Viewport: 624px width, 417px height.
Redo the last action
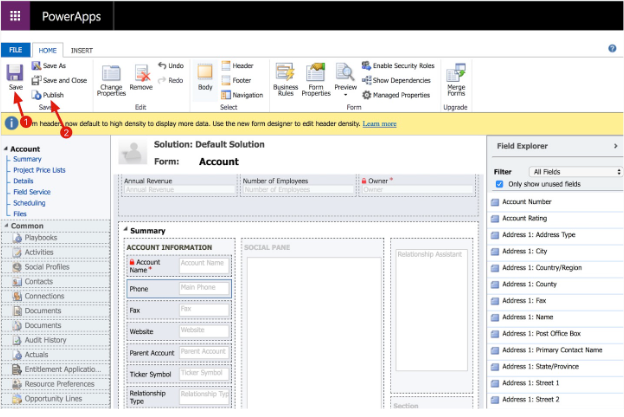click(x=171, y=80)
